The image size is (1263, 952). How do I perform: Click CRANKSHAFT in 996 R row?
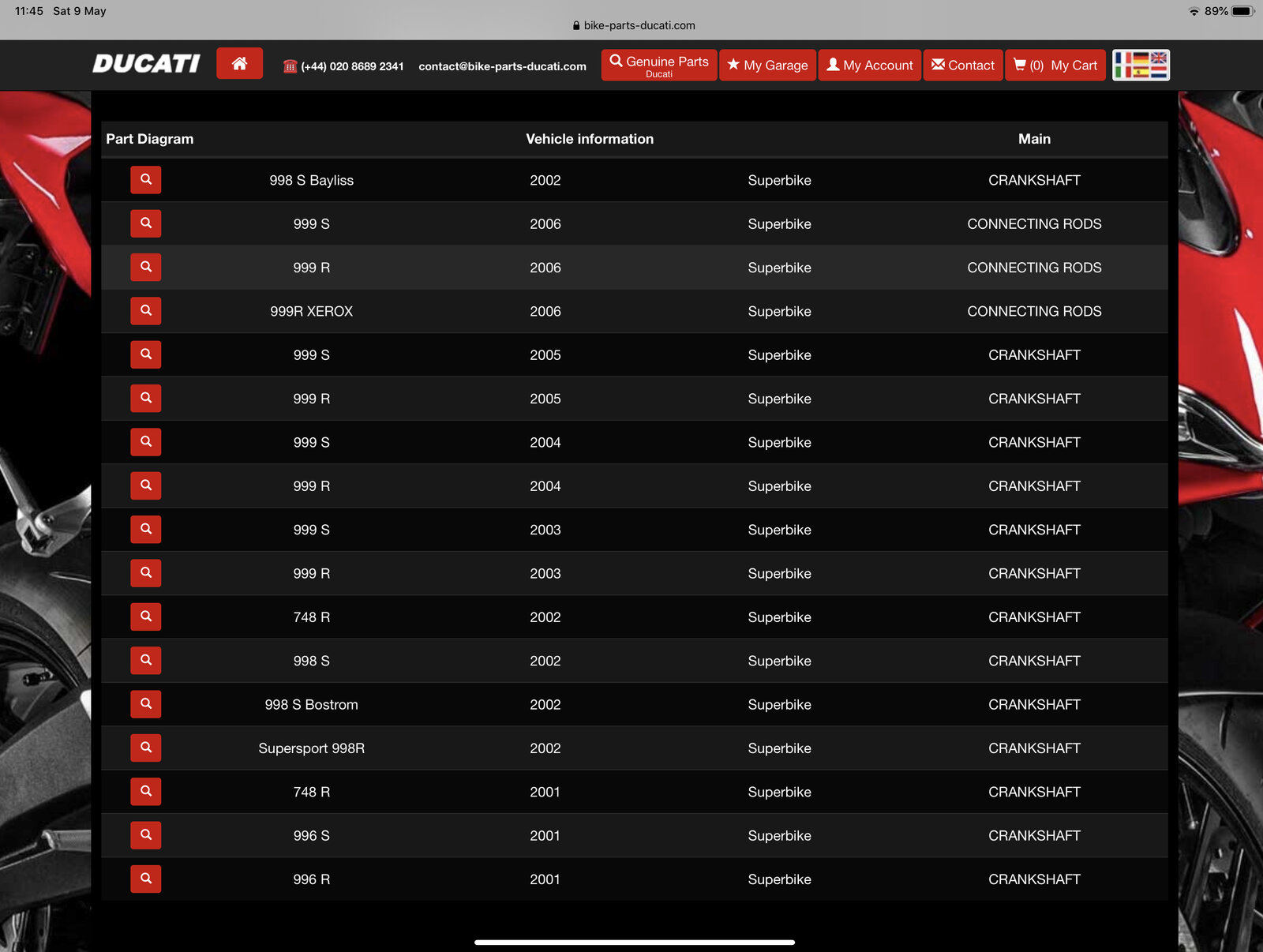click(x=1034, y=879)
